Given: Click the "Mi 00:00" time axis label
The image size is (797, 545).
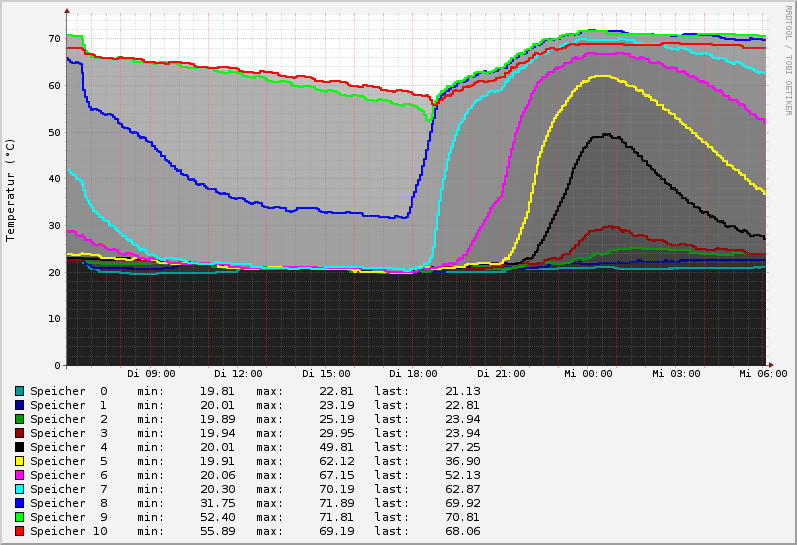Looking at the screenshot, I should pos(588,374).
